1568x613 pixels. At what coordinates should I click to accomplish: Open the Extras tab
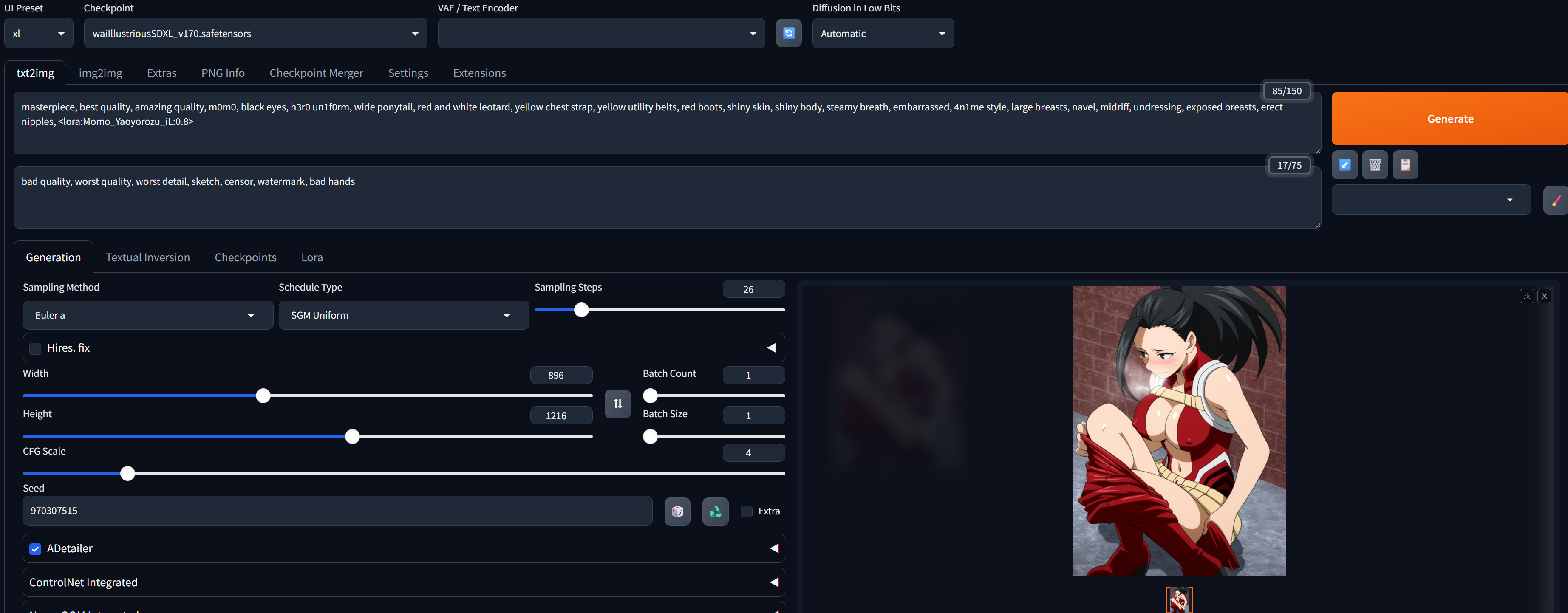pyautogui.click(x=162, y=73)
